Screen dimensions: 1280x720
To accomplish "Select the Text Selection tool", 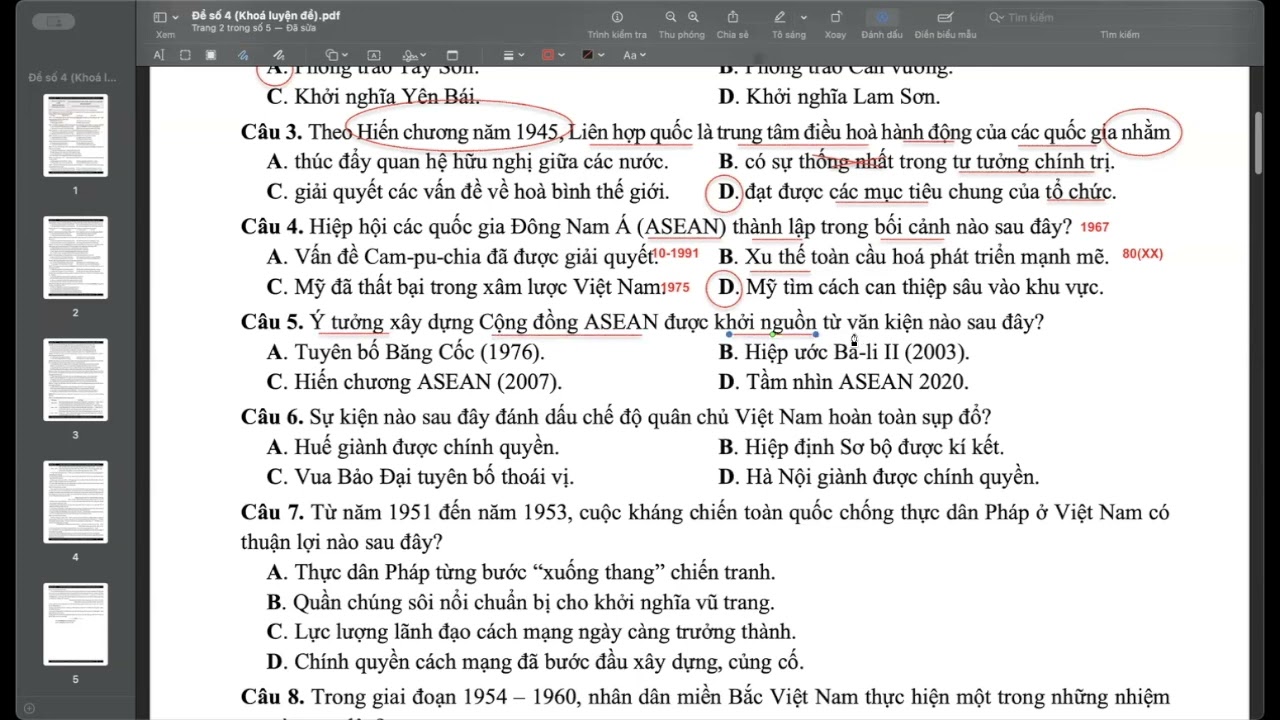I will (x=159, y=55).
